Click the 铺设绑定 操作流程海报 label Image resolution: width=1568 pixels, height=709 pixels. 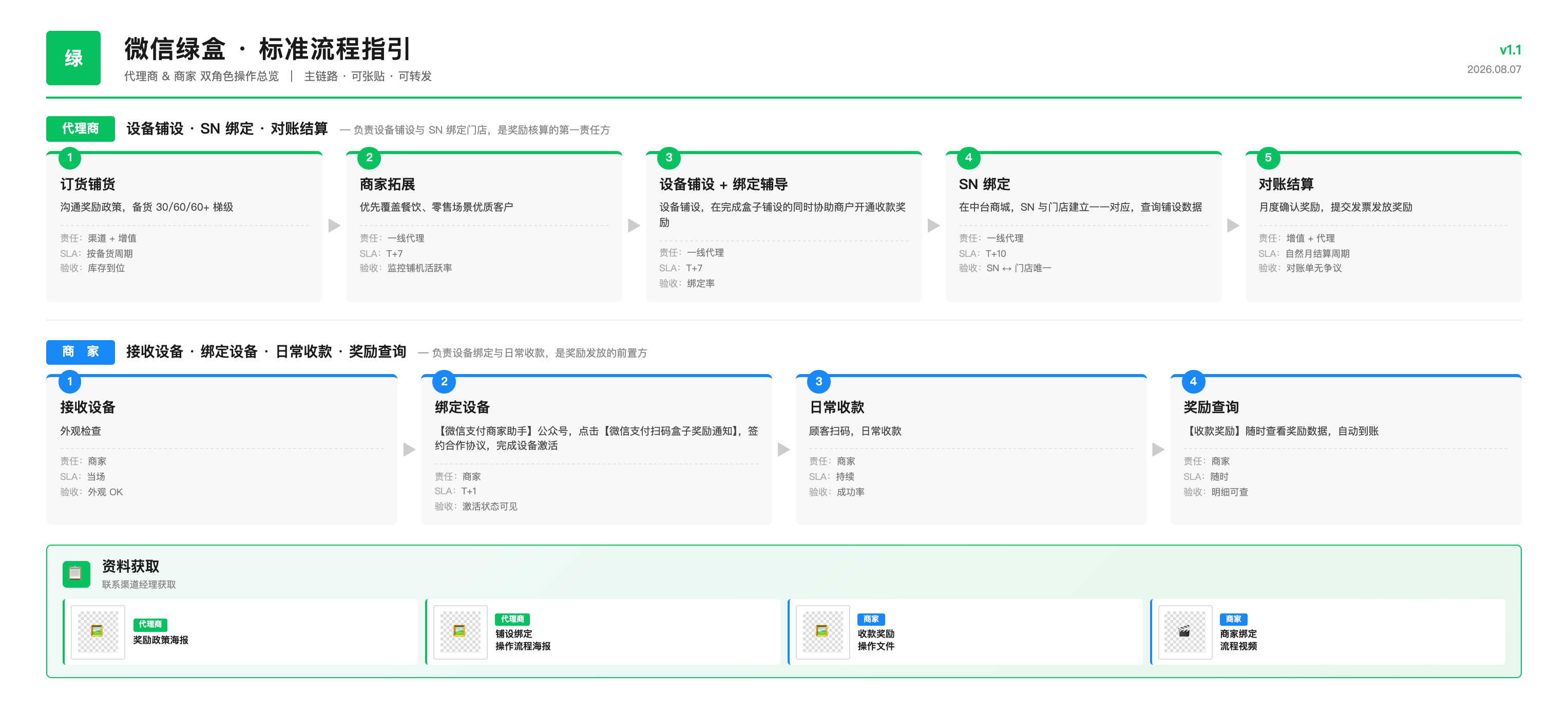[x=523, y=640]
